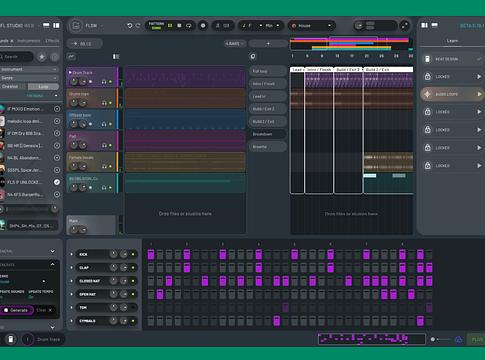Toggle the loop mode icon in transport
This screenshot has height=360, width=485.
[189, 26]
